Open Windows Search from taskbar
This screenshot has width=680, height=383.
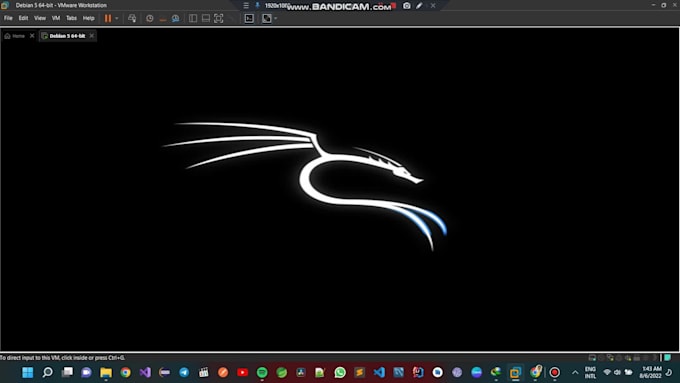coord(47,372)
